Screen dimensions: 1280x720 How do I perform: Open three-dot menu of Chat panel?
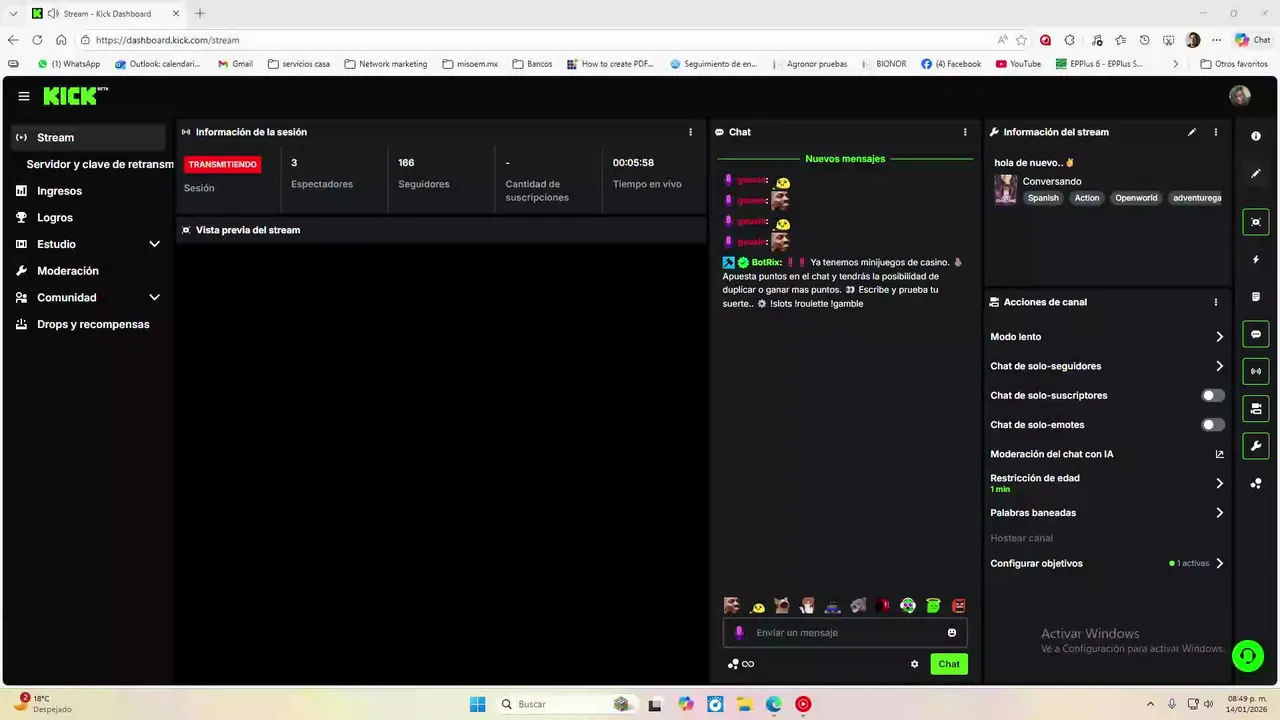coord(965,132)
